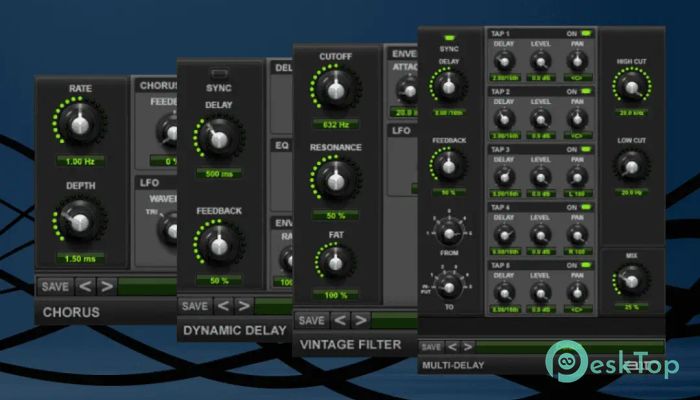Click the Vintage Filter Cutoff knob

(337, 91)
